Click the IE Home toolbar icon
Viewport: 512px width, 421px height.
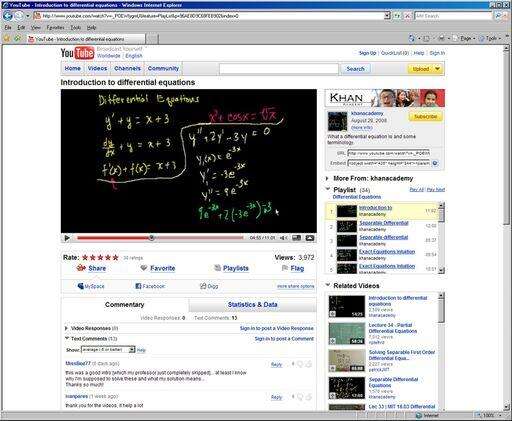click(412, 39)
